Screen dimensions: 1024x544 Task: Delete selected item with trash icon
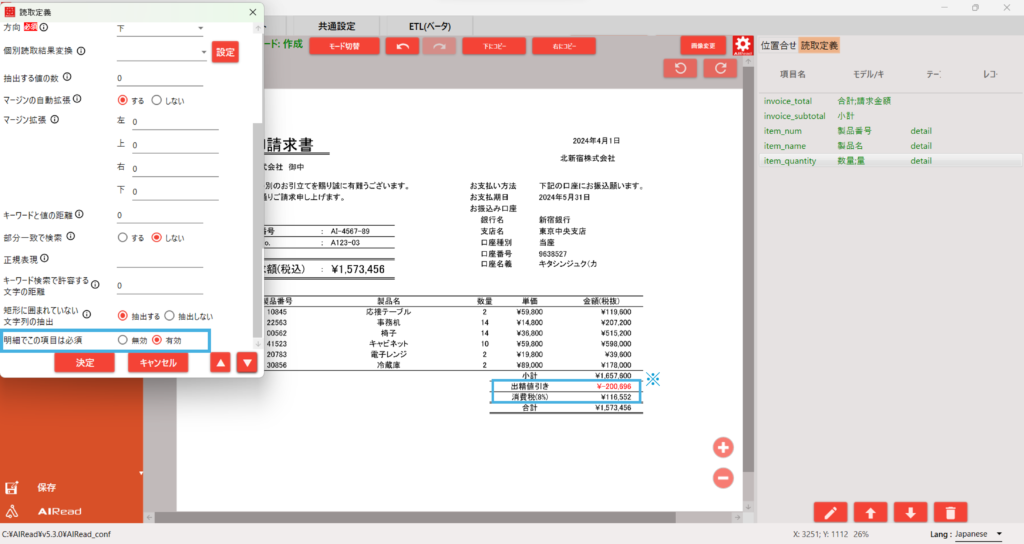click(x=949, y=513)
